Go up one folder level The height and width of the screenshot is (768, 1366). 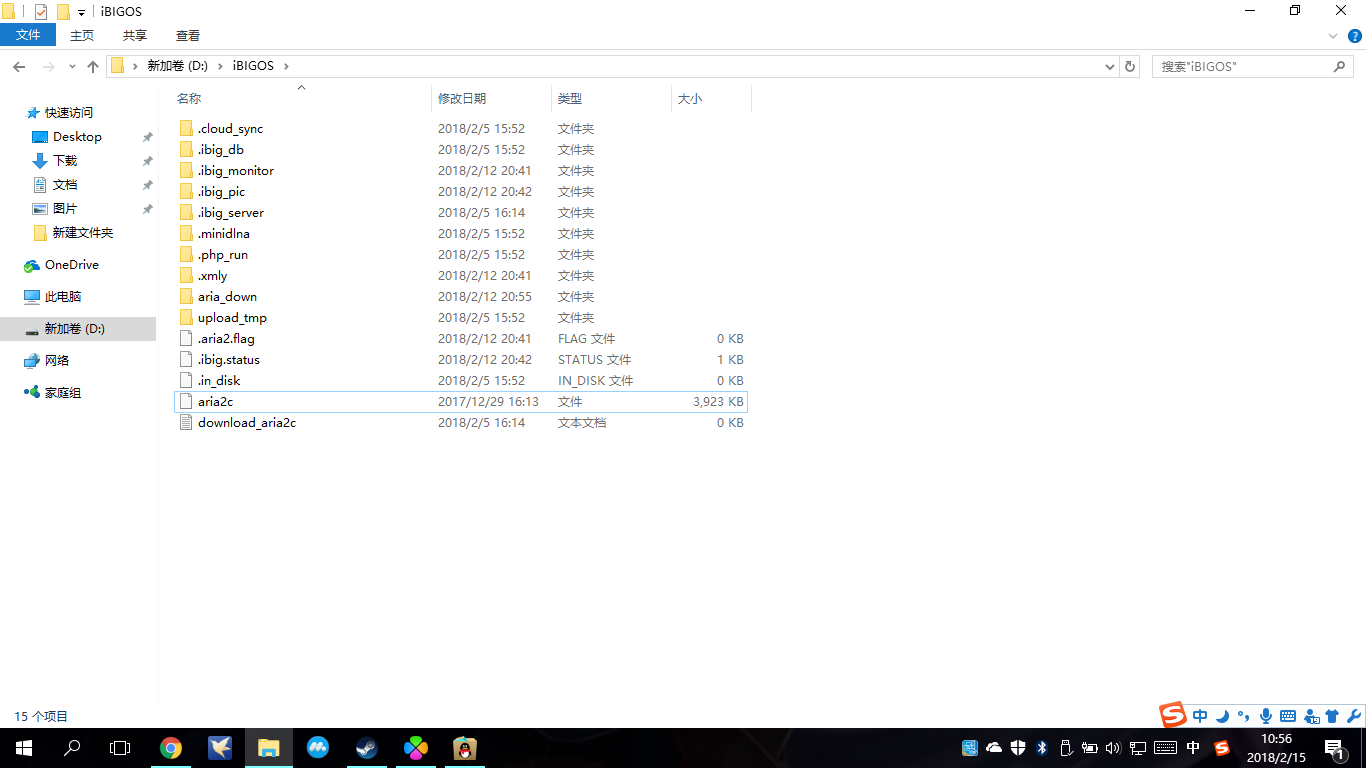93,66
